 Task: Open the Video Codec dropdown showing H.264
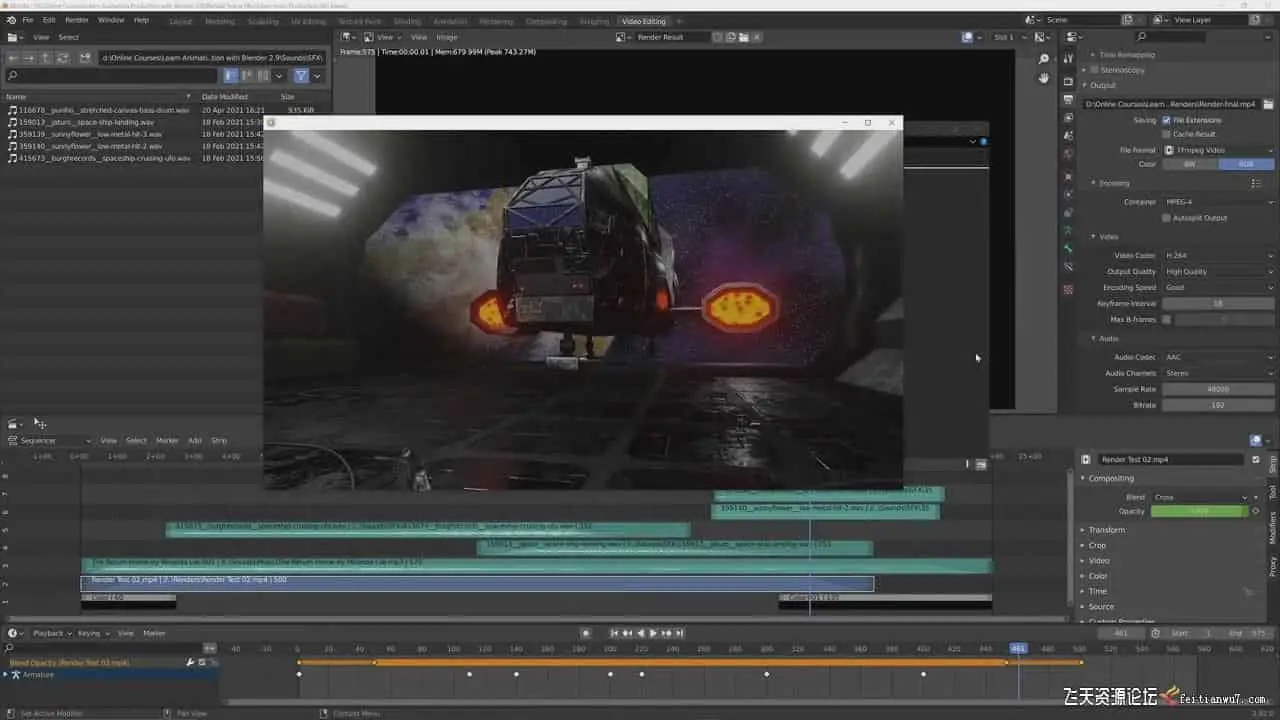click(x=1218, y=256)
